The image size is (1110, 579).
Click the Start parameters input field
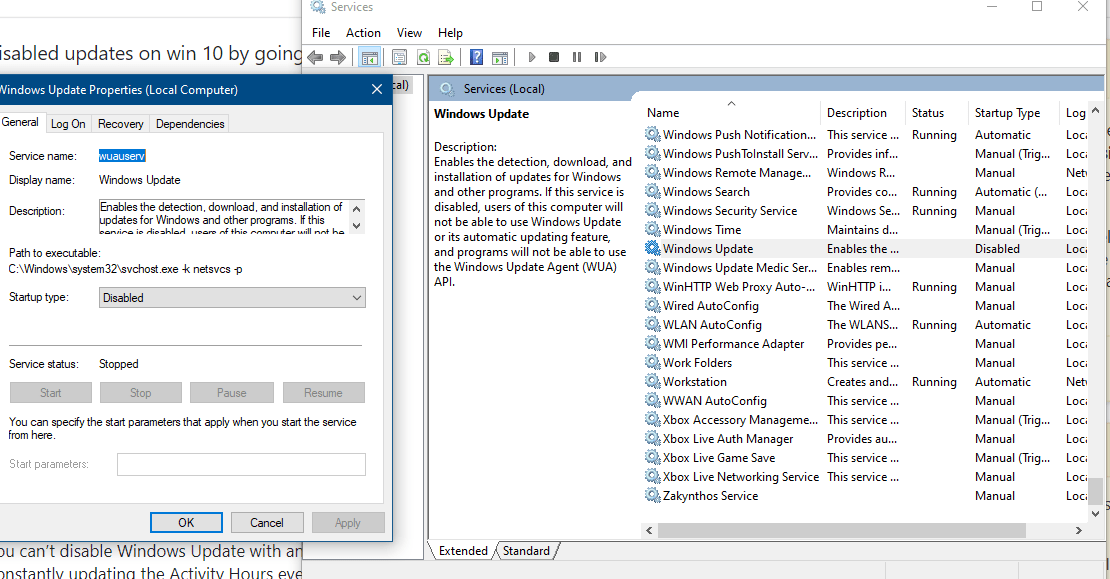pos(241,464)
